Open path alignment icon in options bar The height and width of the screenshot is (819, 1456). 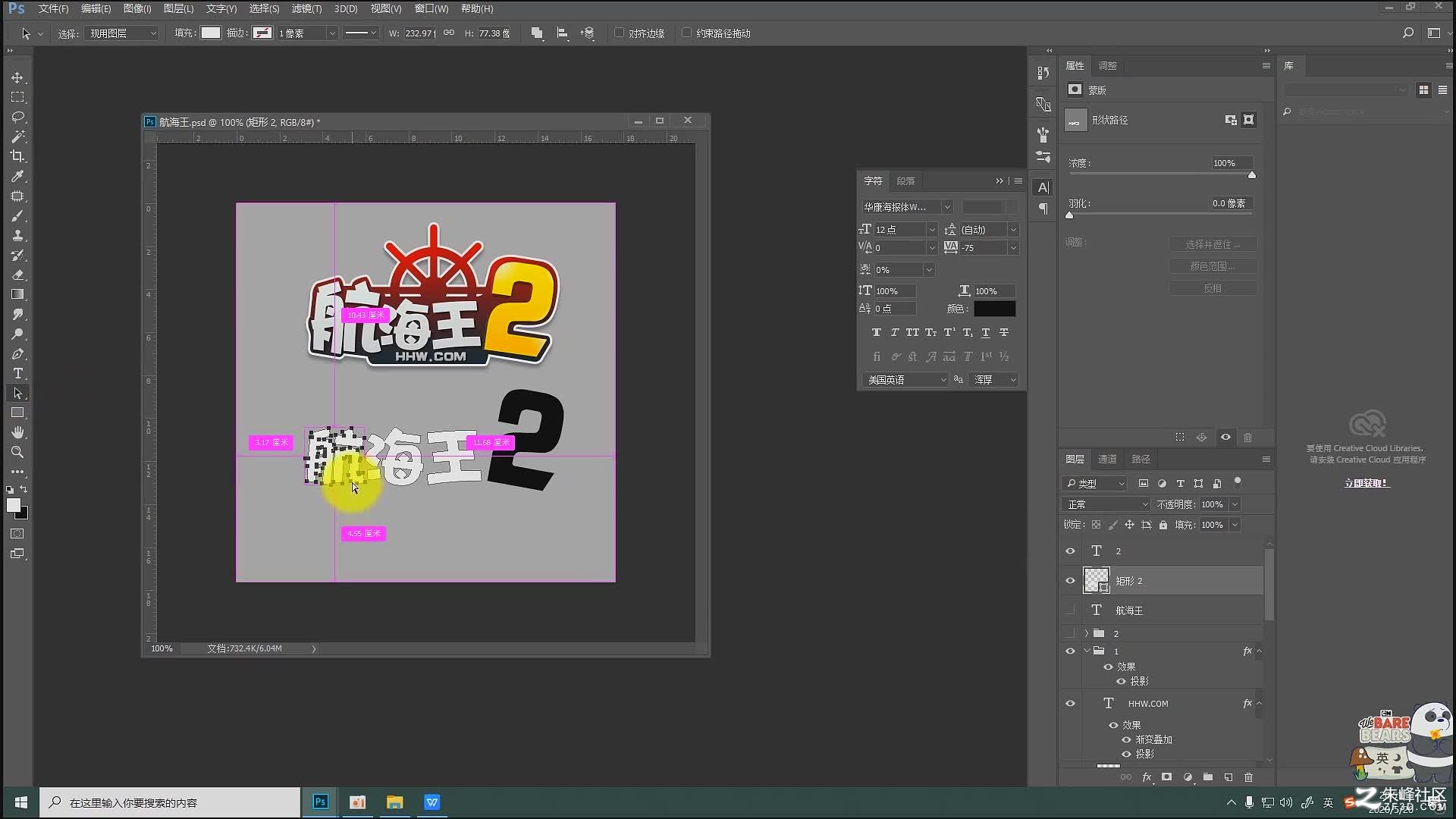(563, 33)
